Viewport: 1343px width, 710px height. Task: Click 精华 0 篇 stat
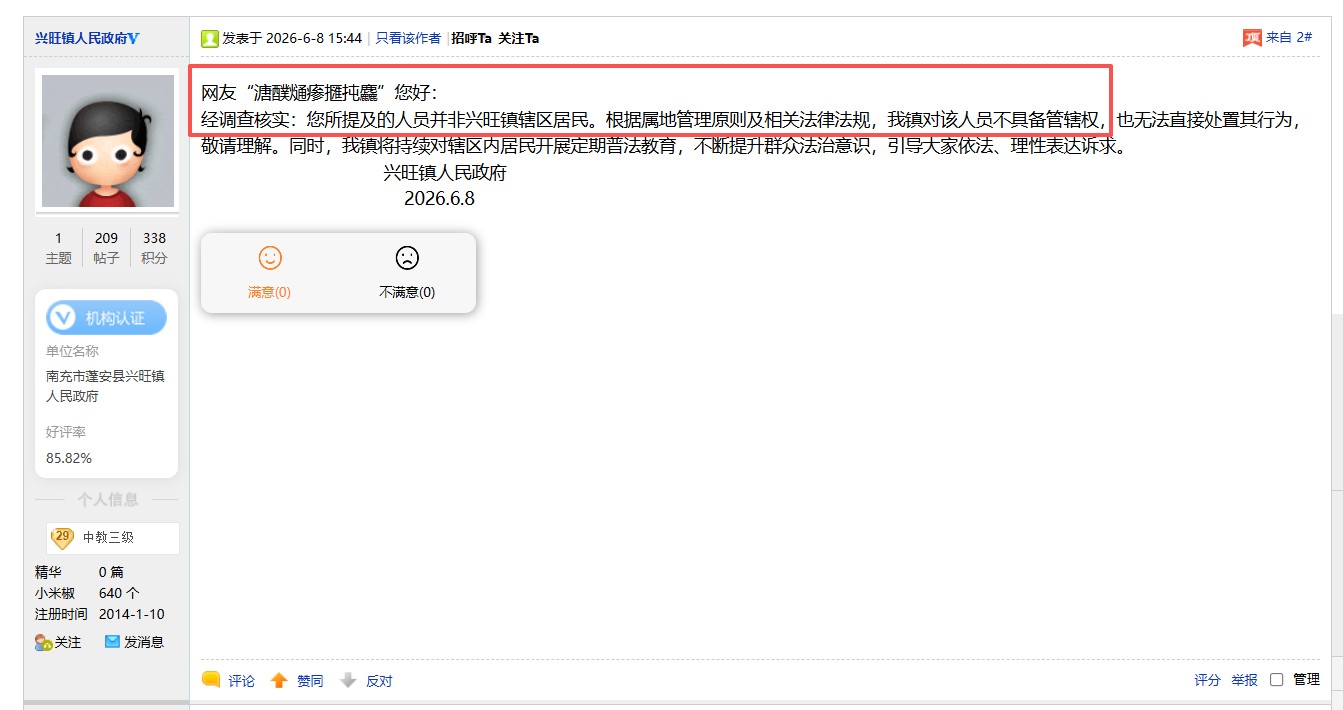pyautogui.click(x=80, y=572)
